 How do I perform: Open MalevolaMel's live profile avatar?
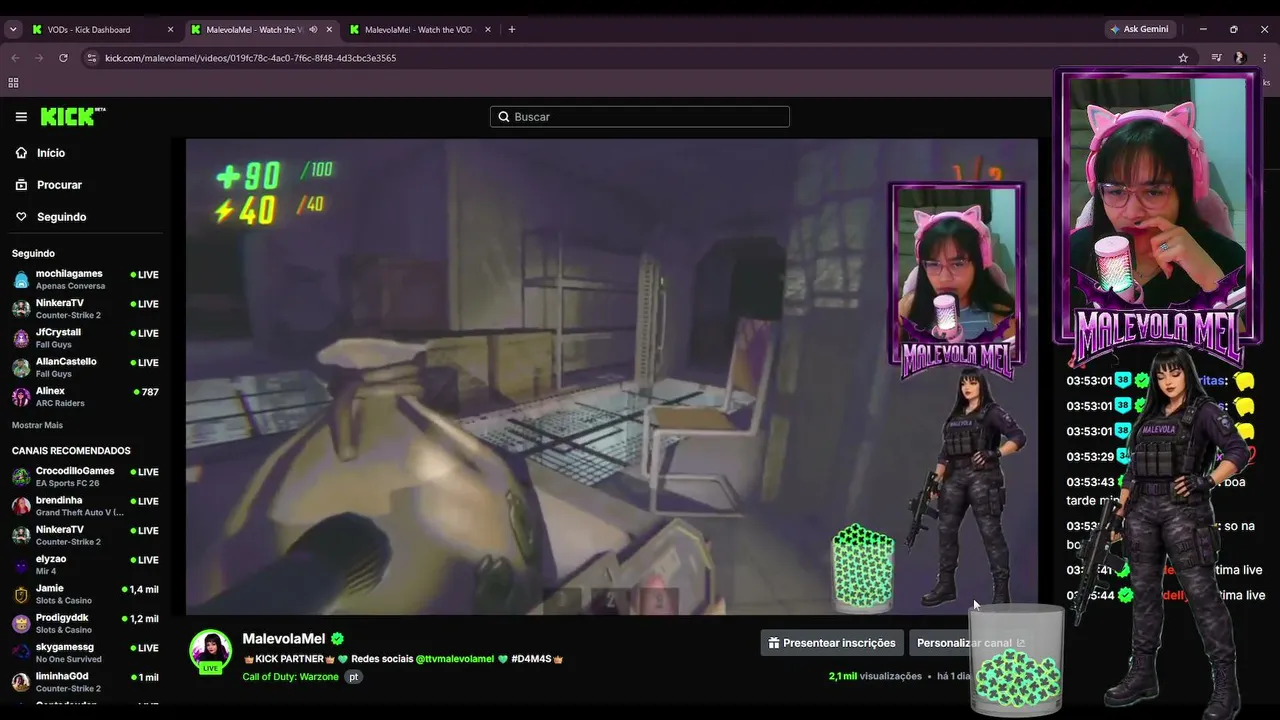[x=211, y=651]
